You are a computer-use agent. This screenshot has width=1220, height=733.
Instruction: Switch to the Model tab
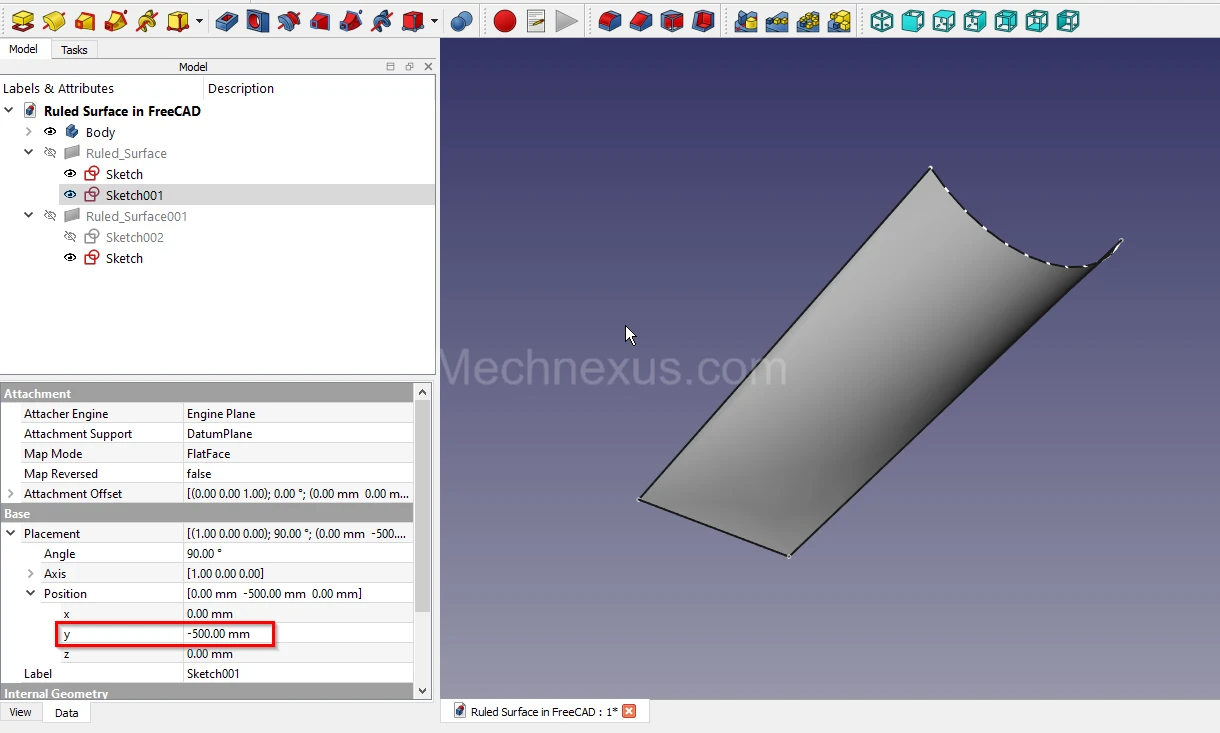pyautogui.click(x=23, y=49)
